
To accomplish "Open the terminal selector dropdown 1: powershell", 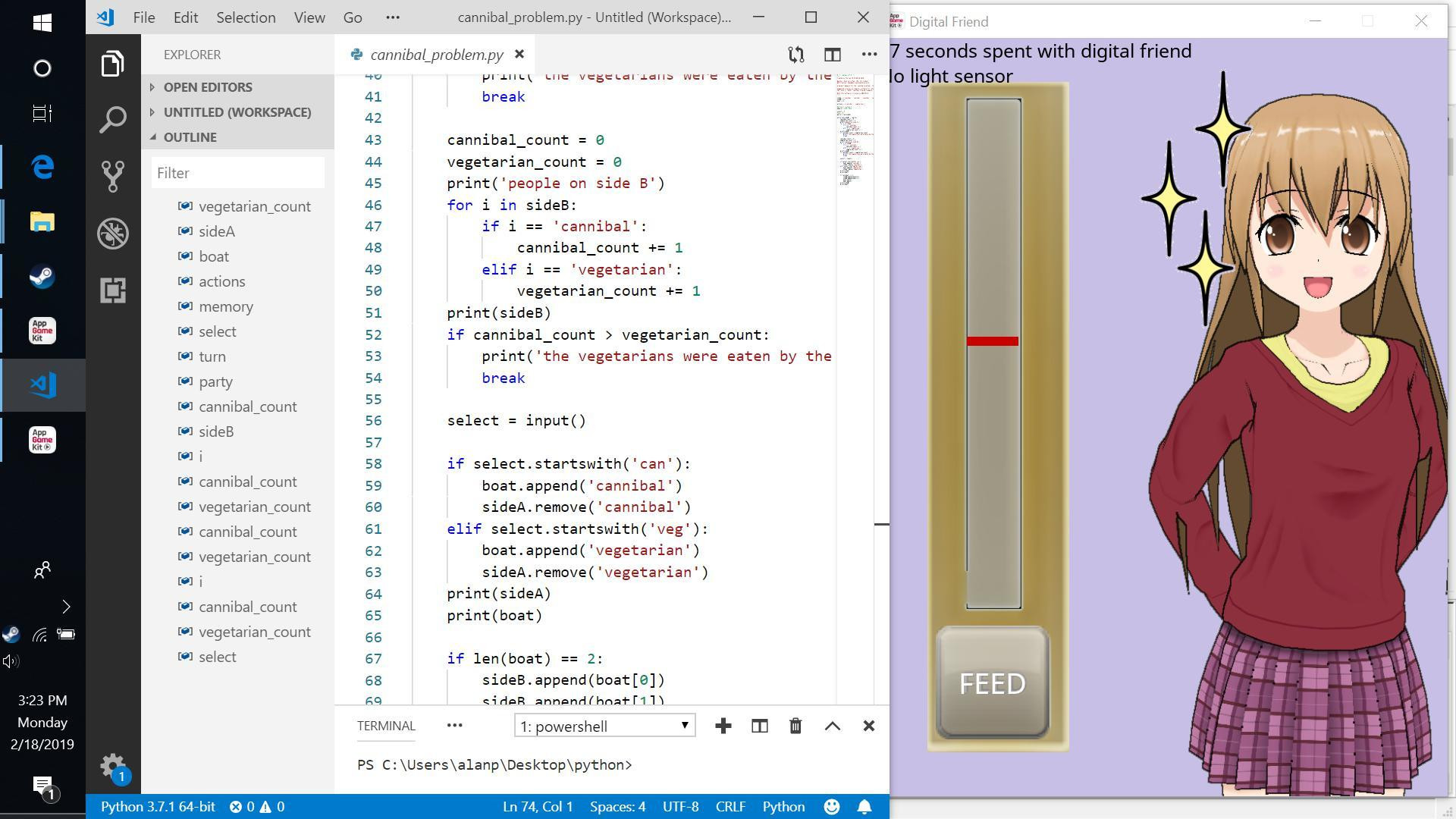I will (604, 726).
